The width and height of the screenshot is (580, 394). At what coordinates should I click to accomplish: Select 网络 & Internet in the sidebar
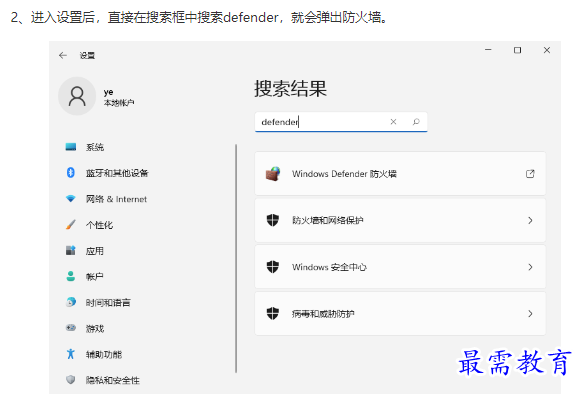coord(117,199)
